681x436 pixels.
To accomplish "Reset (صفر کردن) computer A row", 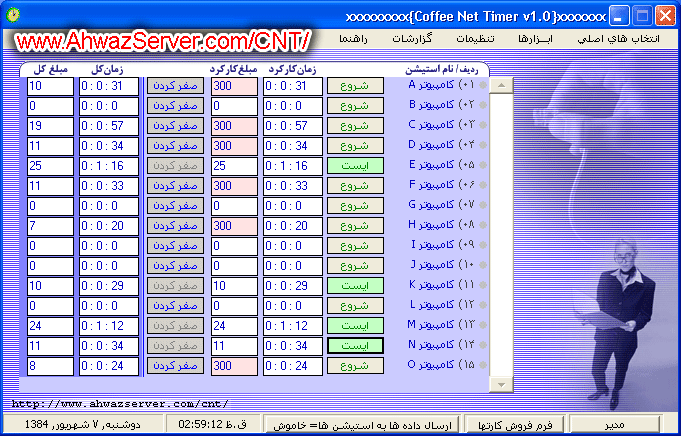I will point(175,86).
